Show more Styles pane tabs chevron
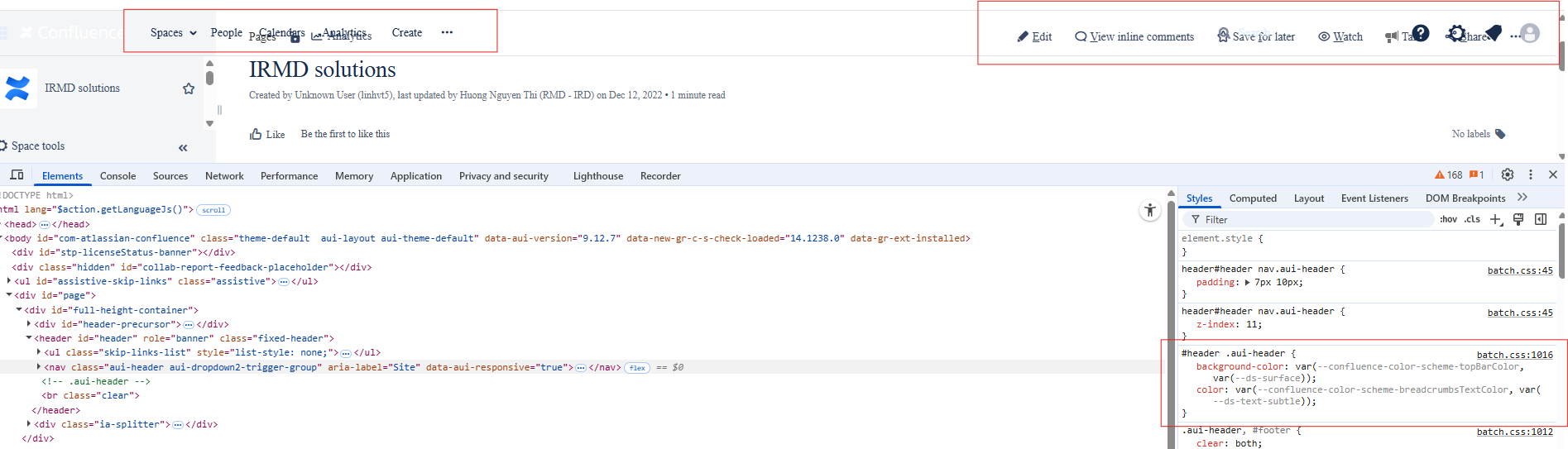 click(x=1522, y=198)
